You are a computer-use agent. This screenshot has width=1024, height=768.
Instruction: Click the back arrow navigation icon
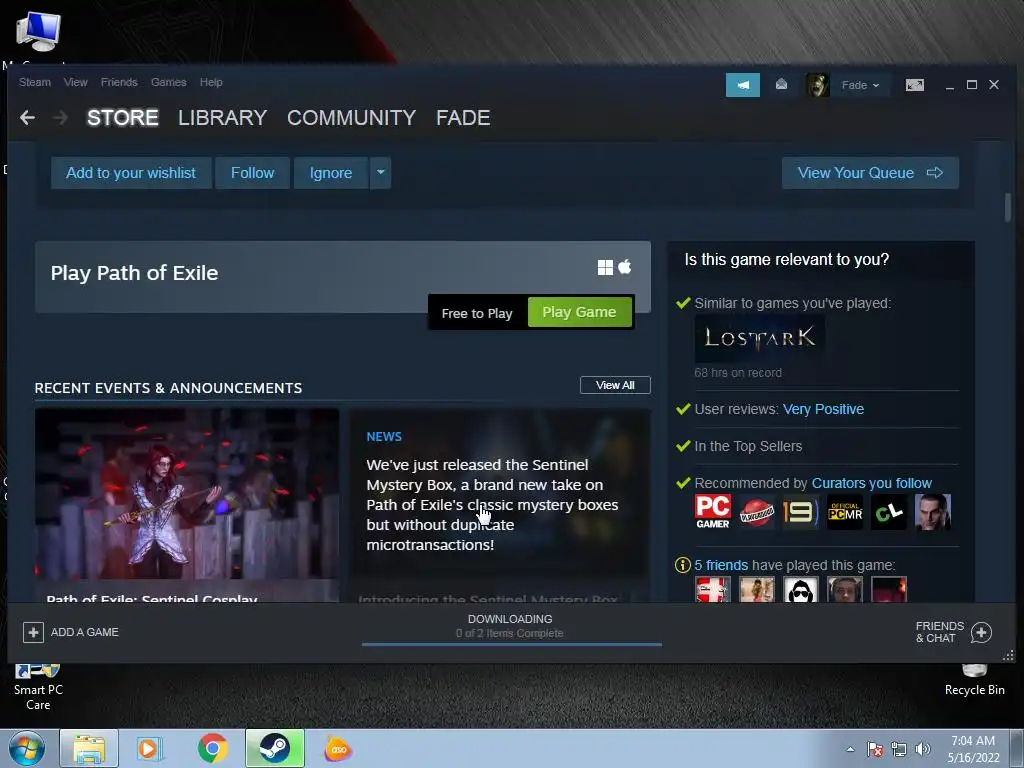[x=27, y=118]
